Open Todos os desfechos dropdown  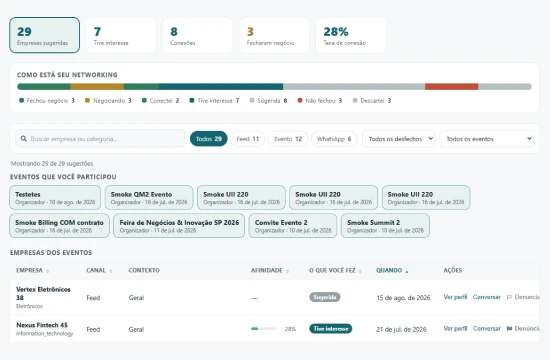click(x=398, y=139)
